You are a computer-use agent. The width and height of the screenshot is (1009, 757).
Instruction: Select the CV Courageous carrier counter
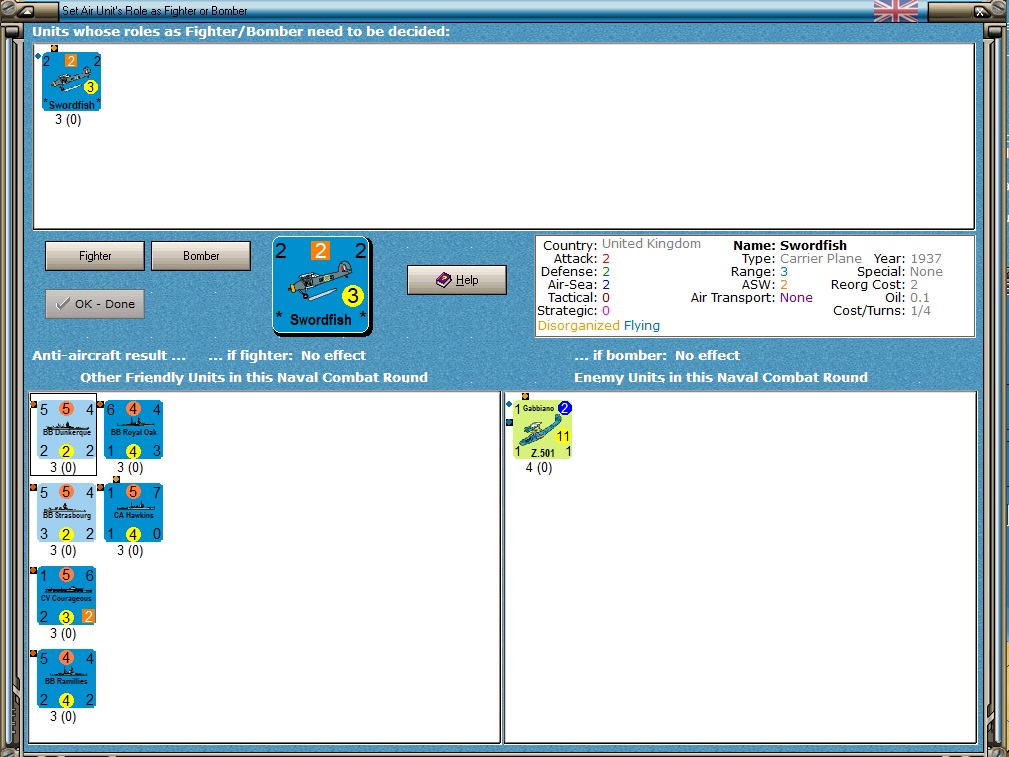coord(66,595)
